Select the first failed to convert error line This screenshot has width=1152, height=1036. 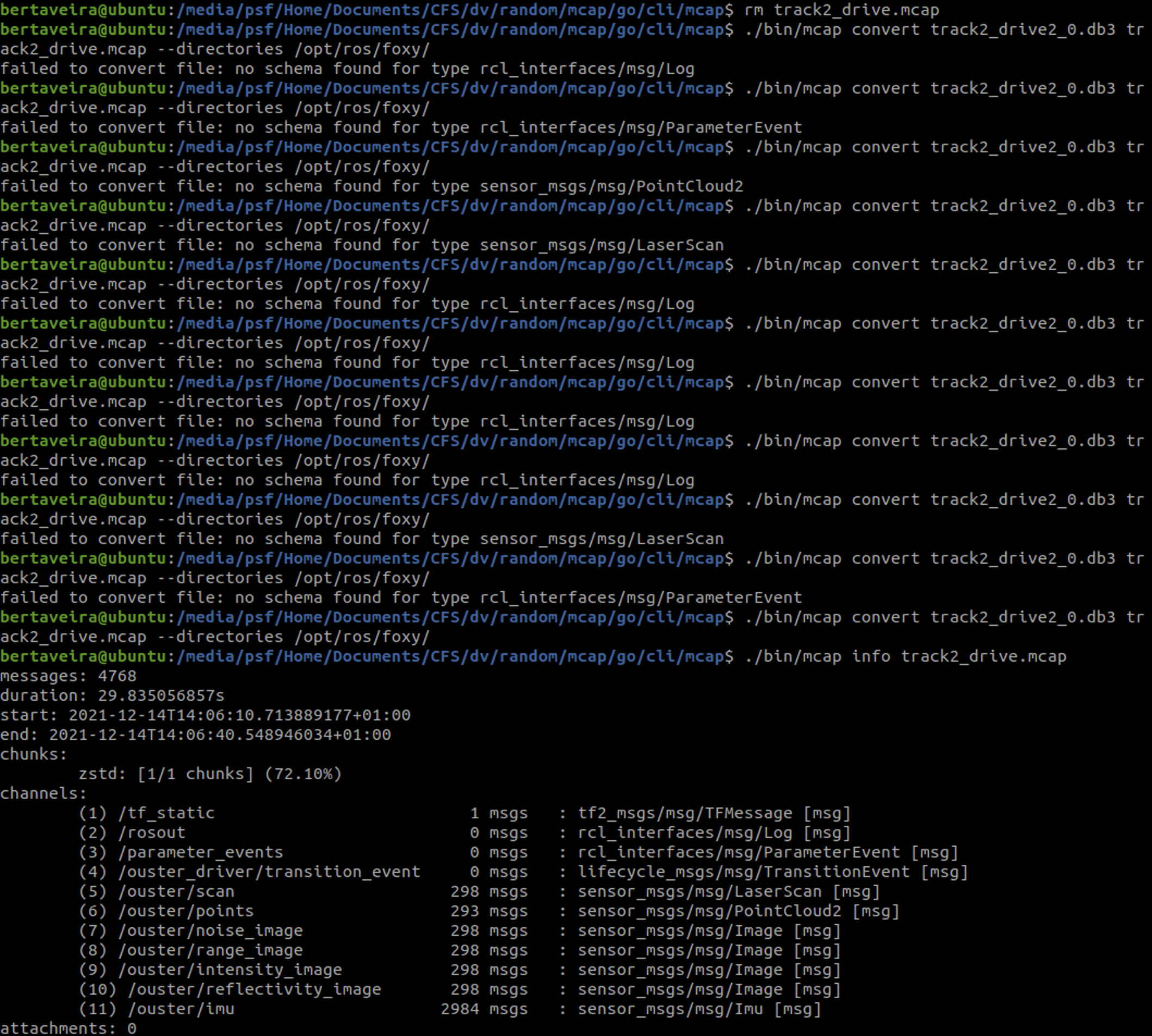point(347,69)
